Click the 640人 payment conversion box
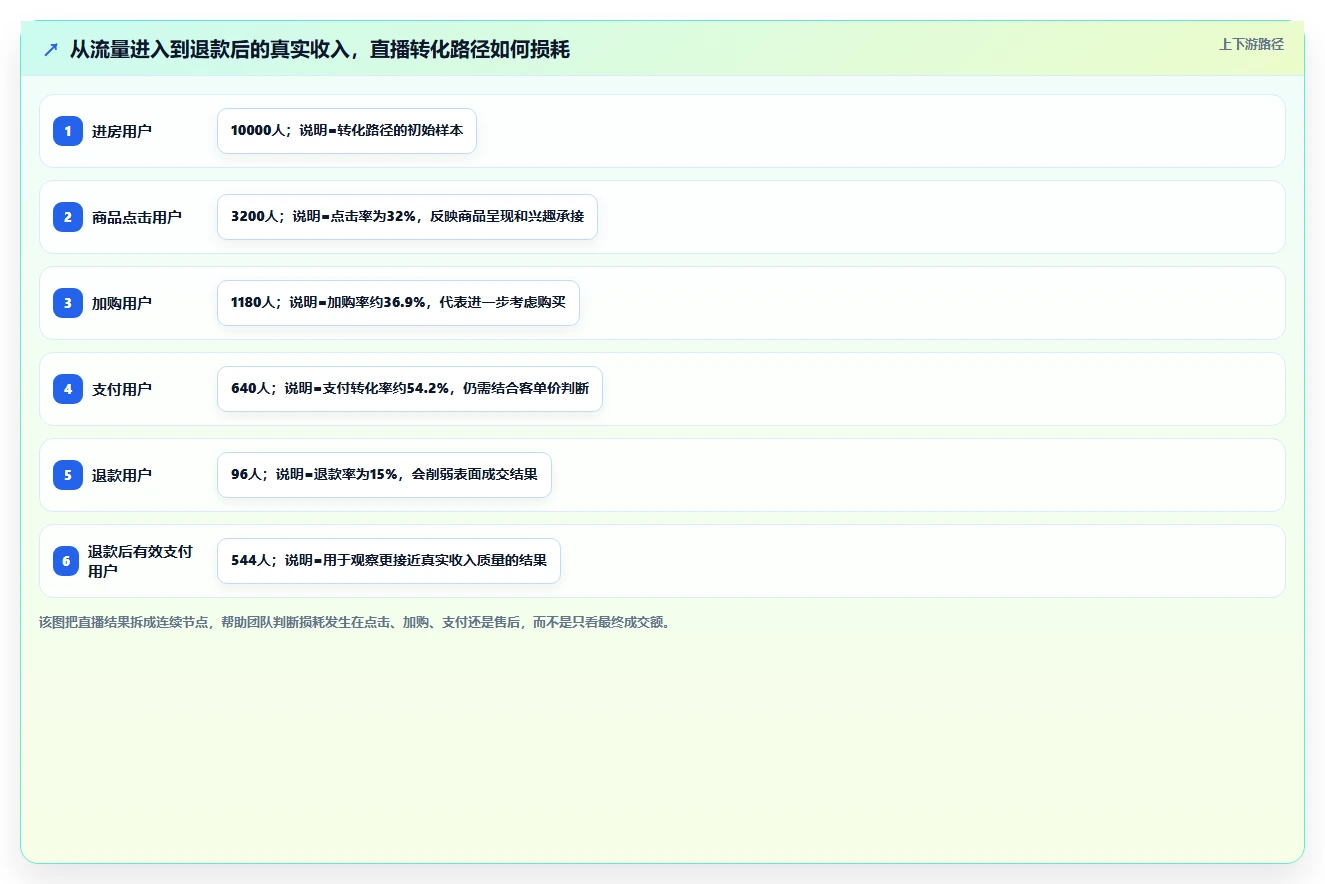1325x884 pixels. 410,389
